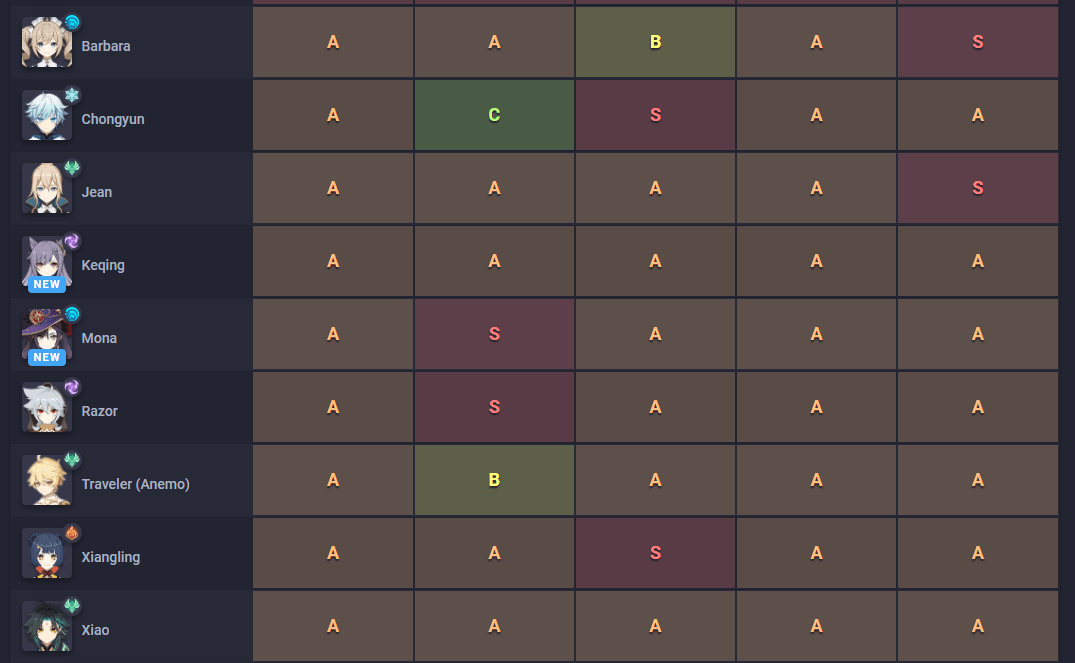Viewport: 1075px width, 663px height.
Task: Click the Chongyun name link
Action: pos(113,119)
